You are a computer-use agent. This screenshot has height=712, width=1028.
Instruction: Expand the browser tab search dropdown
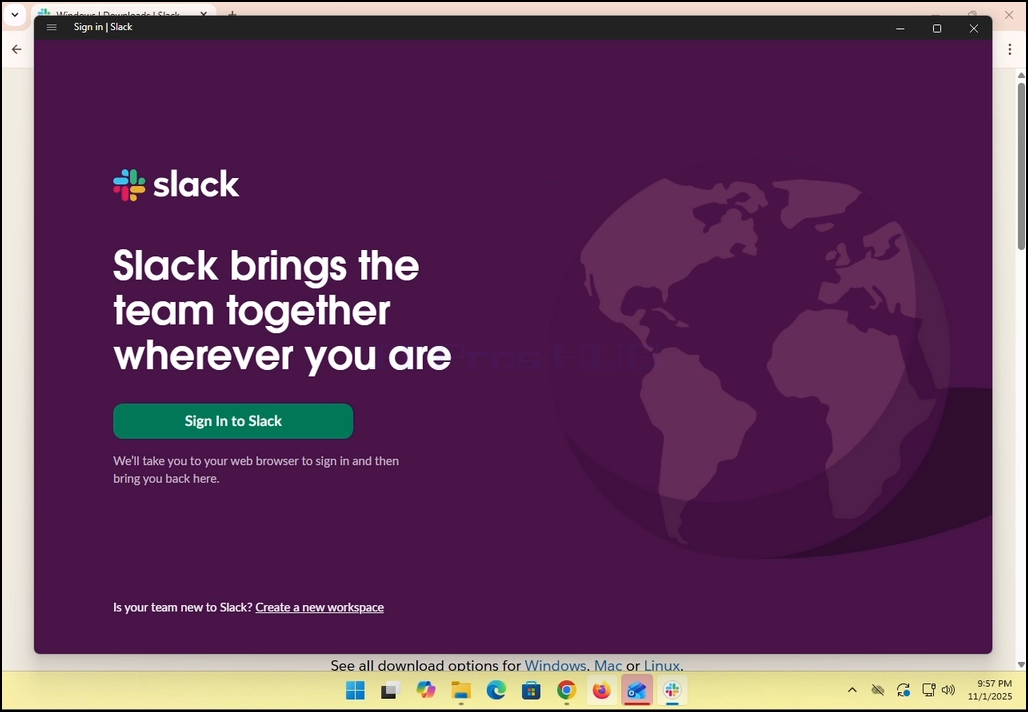click(14, 14)
